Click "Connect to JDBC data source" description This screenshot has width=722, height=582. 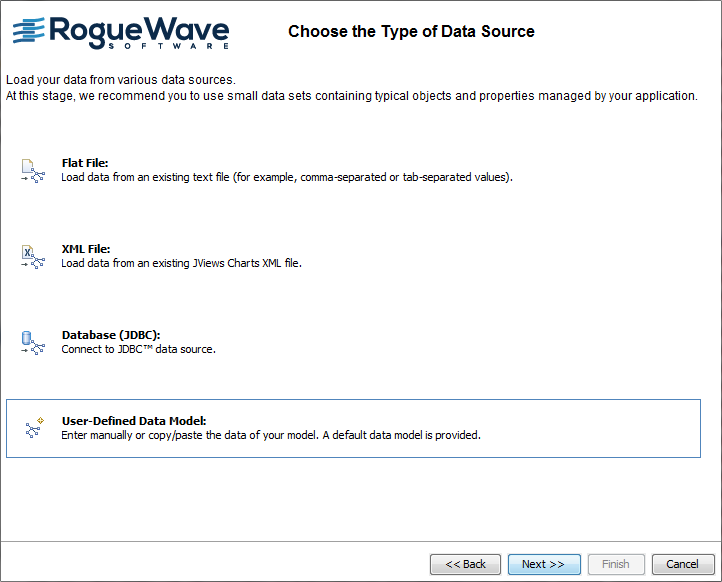coord(139,349)
